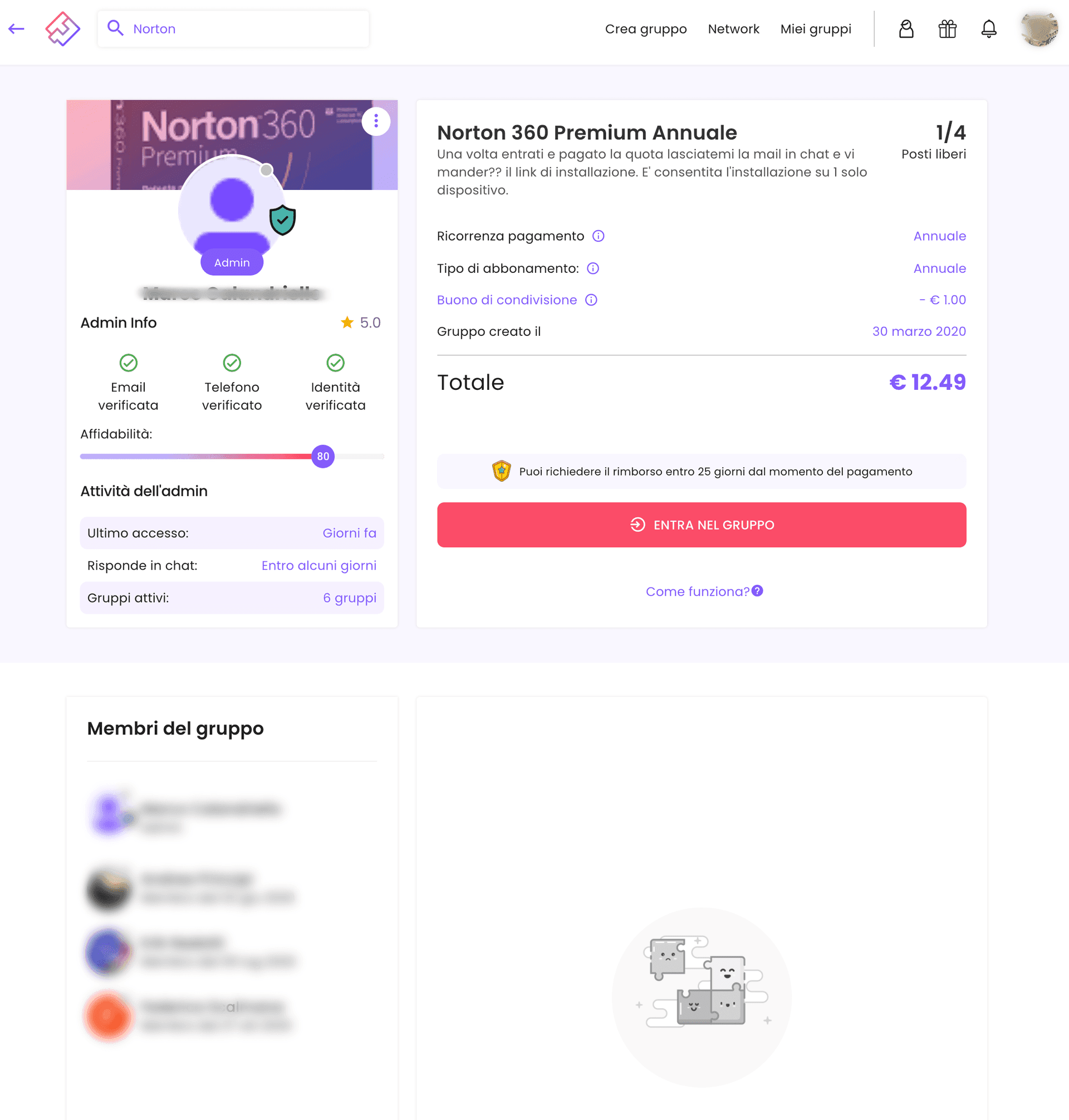This screenshot has width=1069, height=1120.
Task: Click the gift/referral icon in top bar
Action: (x=946, y=28)
